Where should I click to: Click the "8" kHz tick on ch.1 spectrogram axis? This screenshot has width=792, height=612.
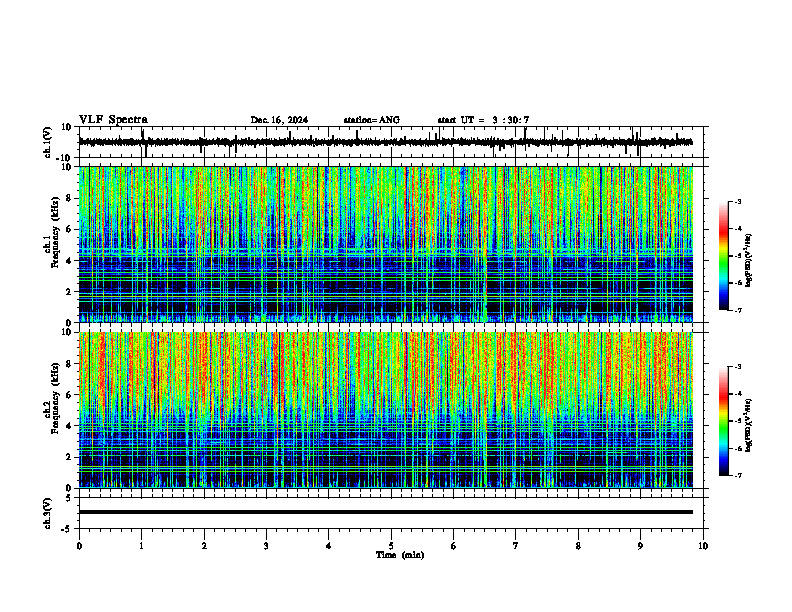click(x=70, y=198)
